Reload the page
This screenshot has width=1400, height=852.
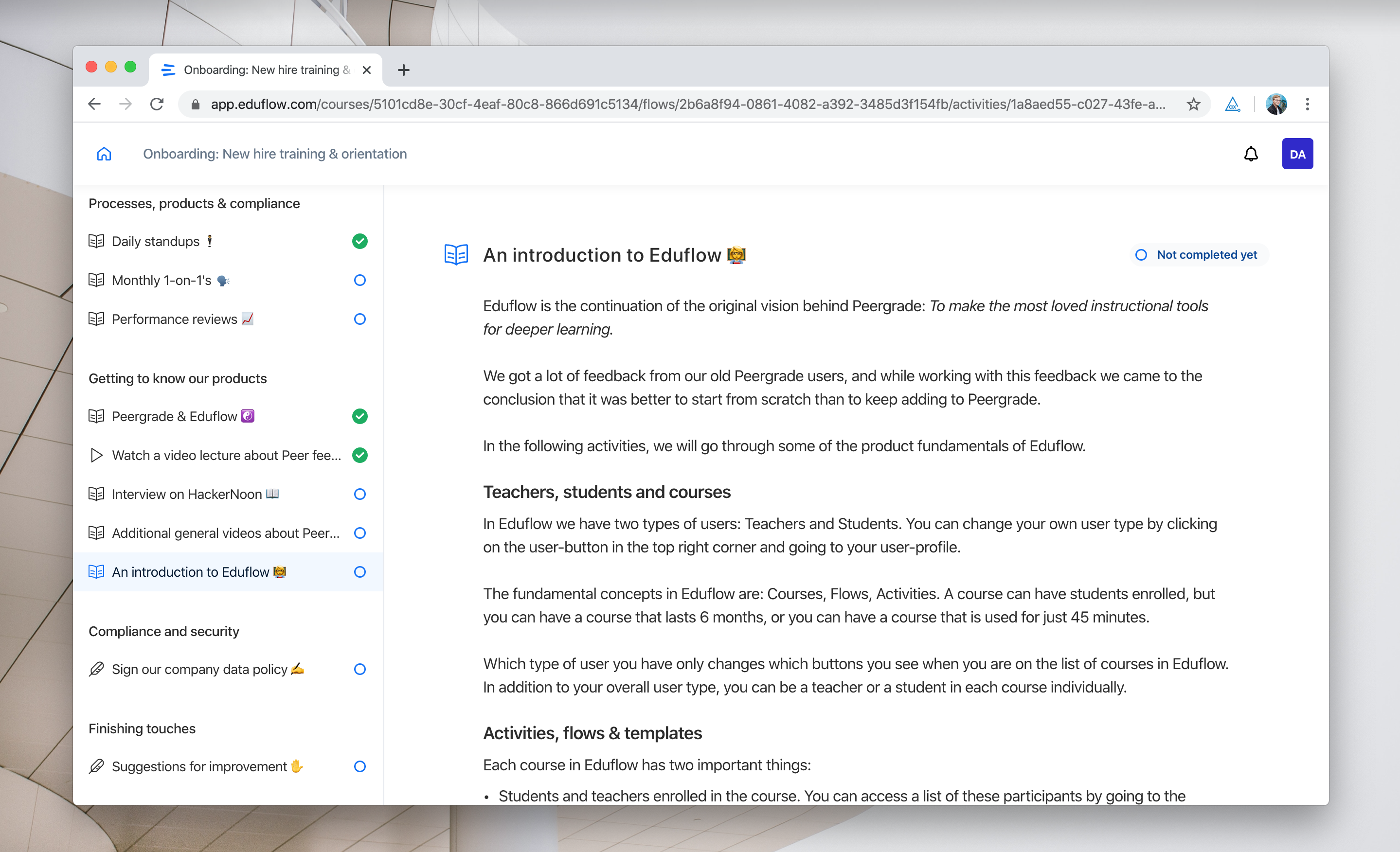click(x=157, y=104)
